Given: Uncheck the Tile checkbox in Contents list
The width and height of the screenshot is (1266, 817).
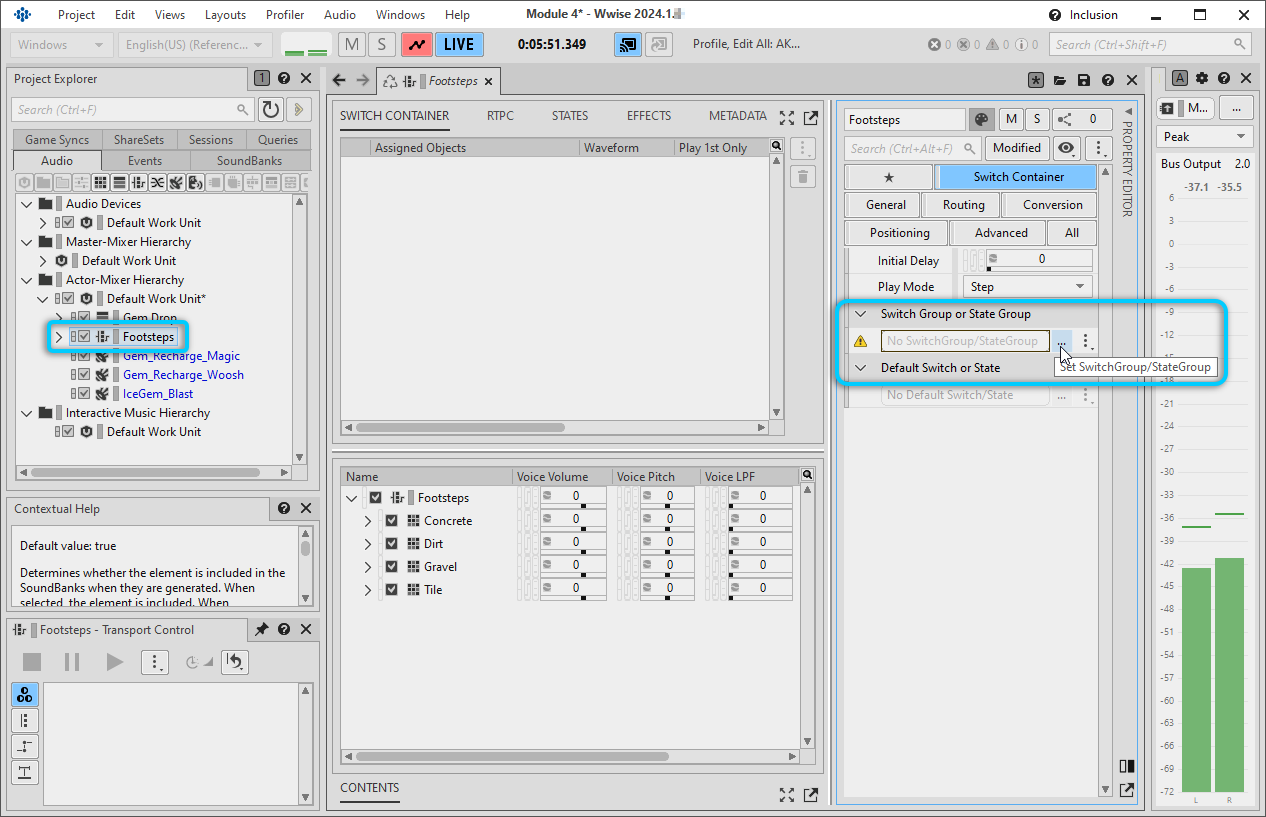Looking at the screenshot, I should (x=391, y=590).
